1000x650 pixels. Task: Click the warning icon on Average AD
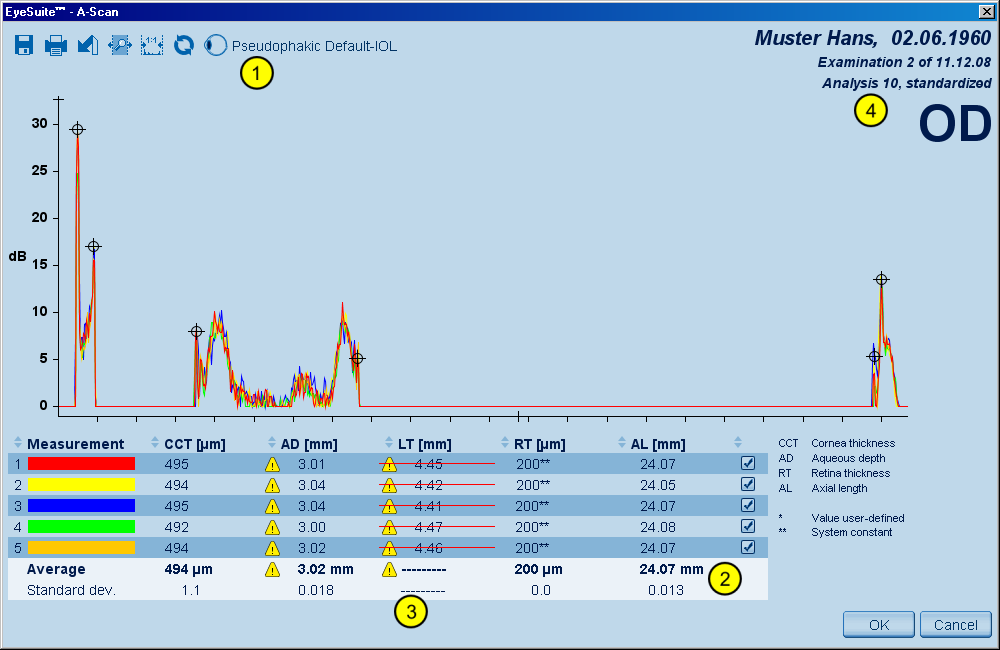pyautogui.click(x=272, y=570)
